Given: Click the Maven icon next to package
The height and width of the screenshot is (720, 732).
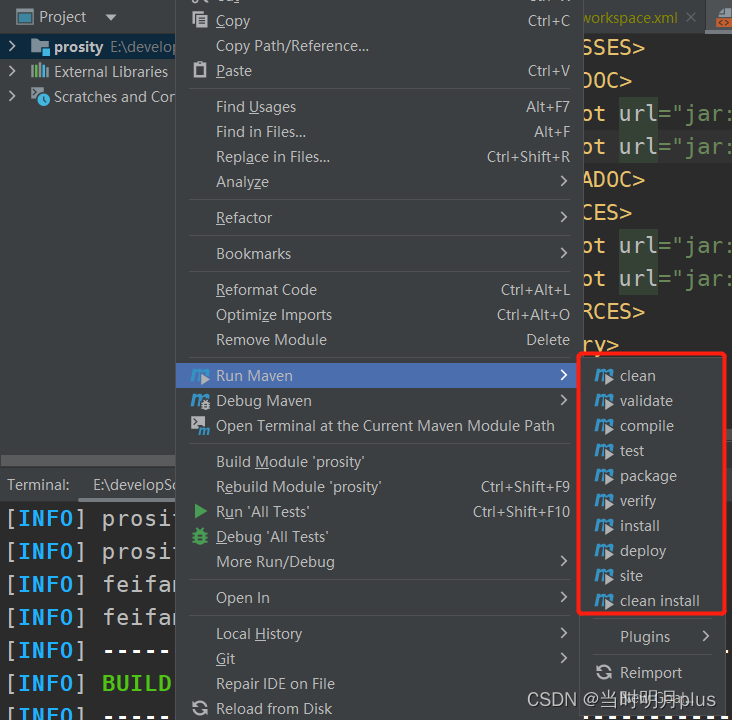Looking at the screenshot, I should [603, 476].
